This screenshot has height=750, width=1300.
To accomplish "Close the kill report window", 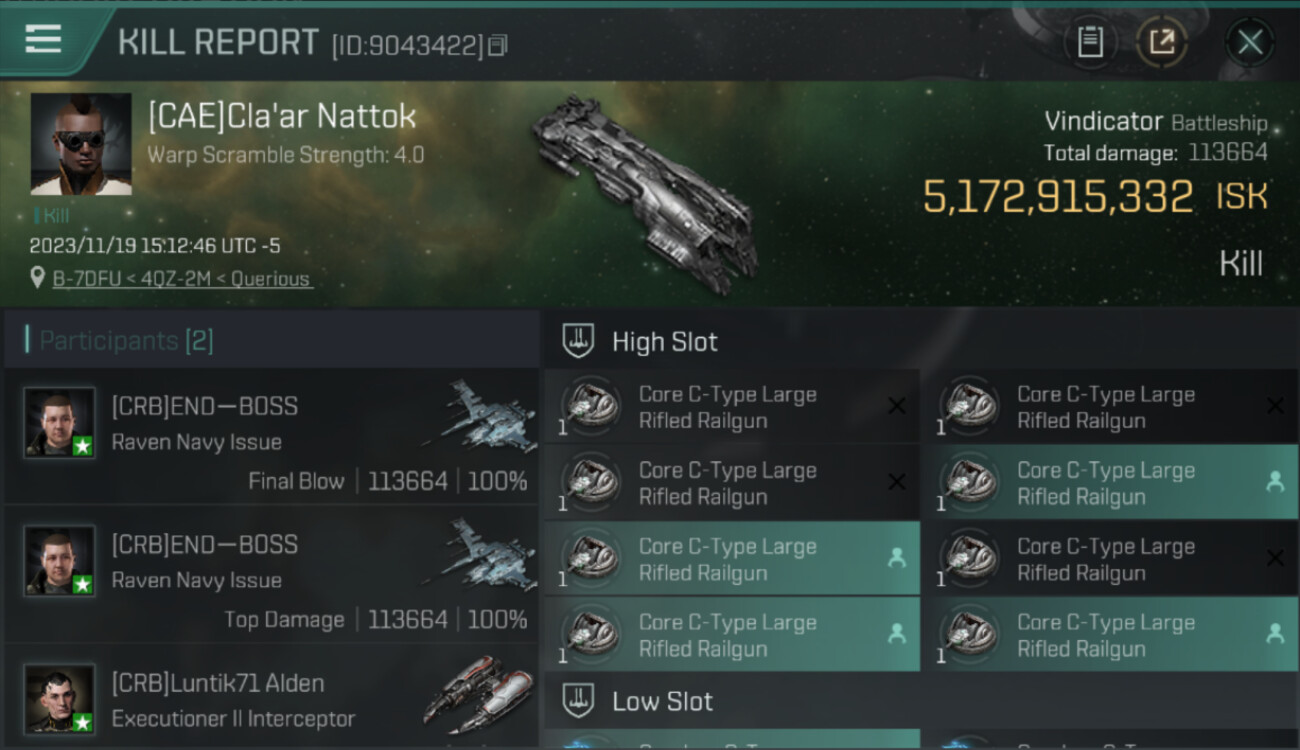I will point(1249,43).
